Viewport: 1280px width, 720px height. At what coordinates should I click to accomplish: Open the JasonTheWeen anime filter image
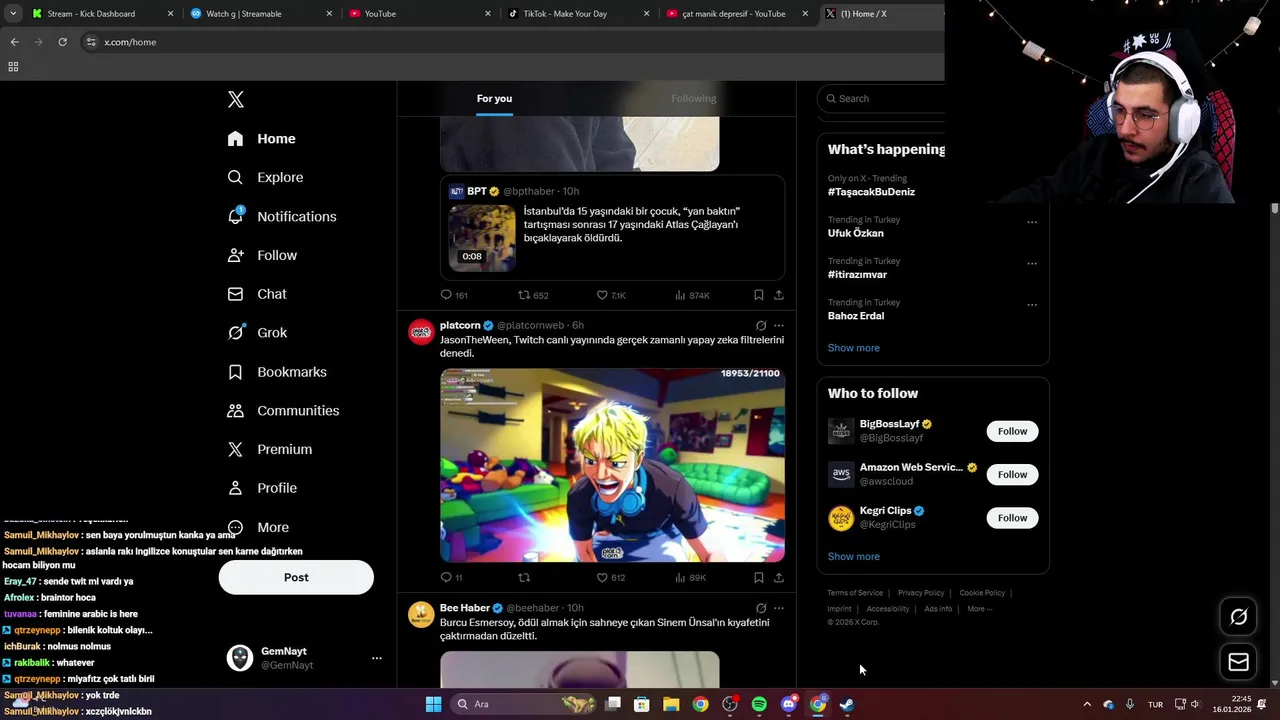pyautogui.click(x=612, y=465)
